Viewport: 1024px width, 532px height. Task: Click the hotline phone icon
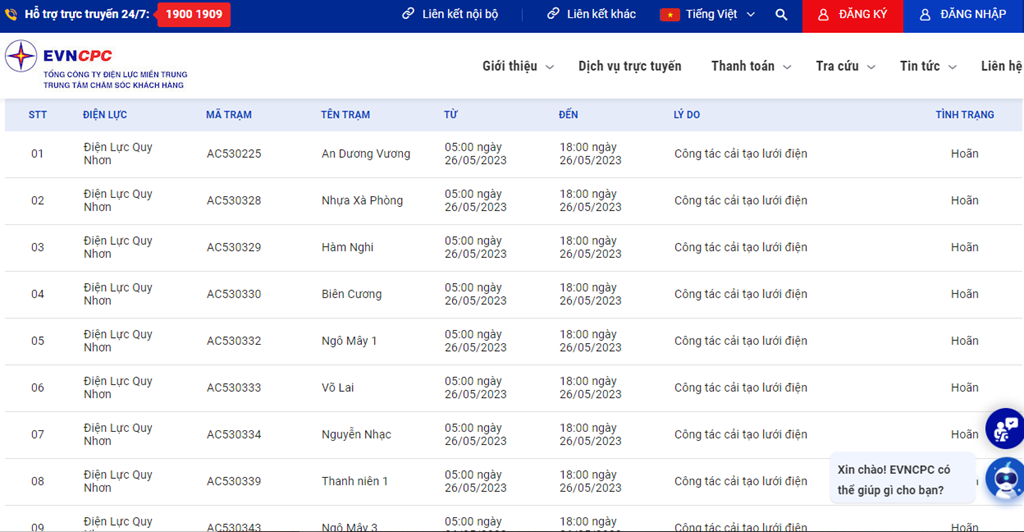pos(11,15)
